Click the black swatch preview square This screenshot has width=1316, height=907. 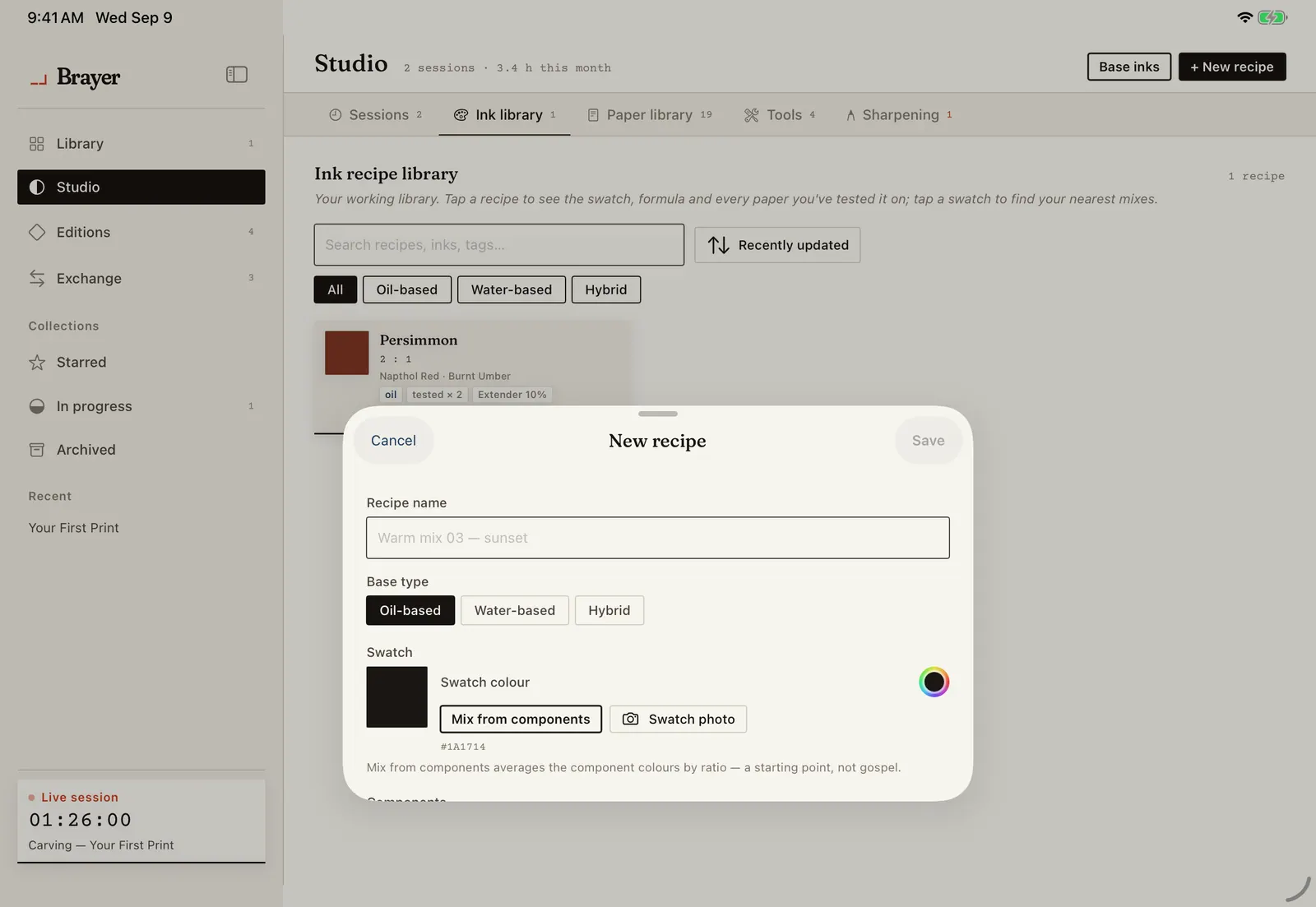click(x=396, y=697)
